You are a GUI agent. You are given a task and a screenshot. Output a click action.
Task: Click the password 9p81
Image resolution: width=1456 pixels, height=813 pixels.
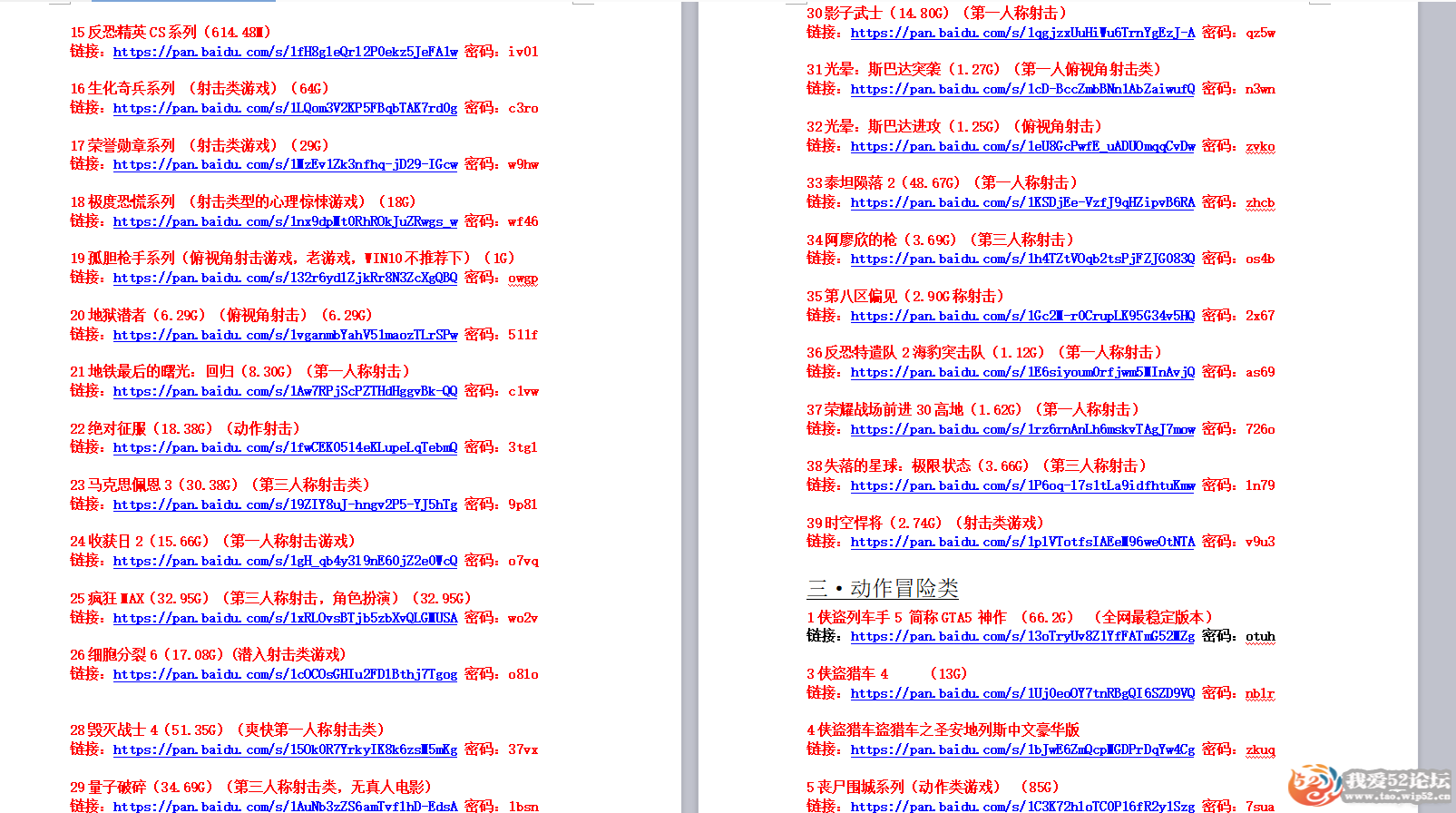coord(523,504)
